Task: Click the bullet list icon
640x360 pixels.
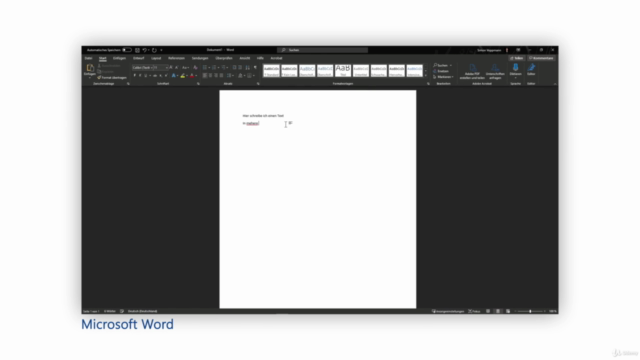Action: coord(205,67)
